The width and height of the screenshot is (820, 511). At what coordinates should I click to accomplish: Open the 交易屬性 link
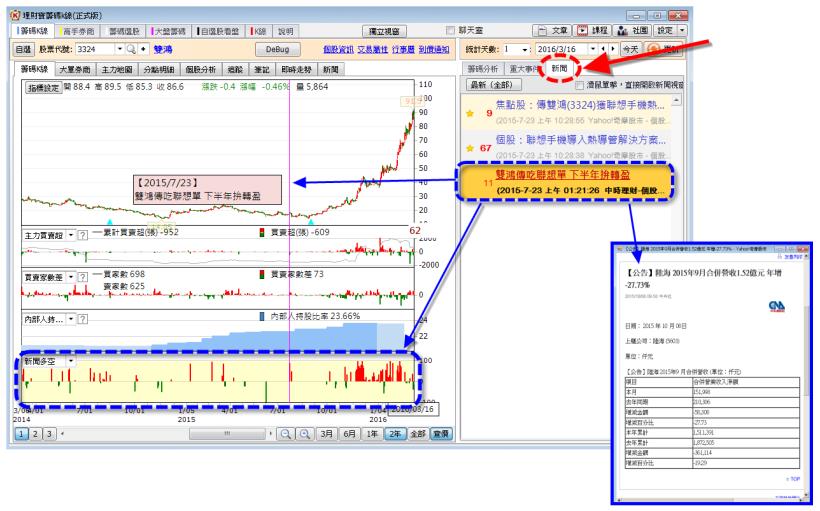pyautogui.click(x=372, y=49)
